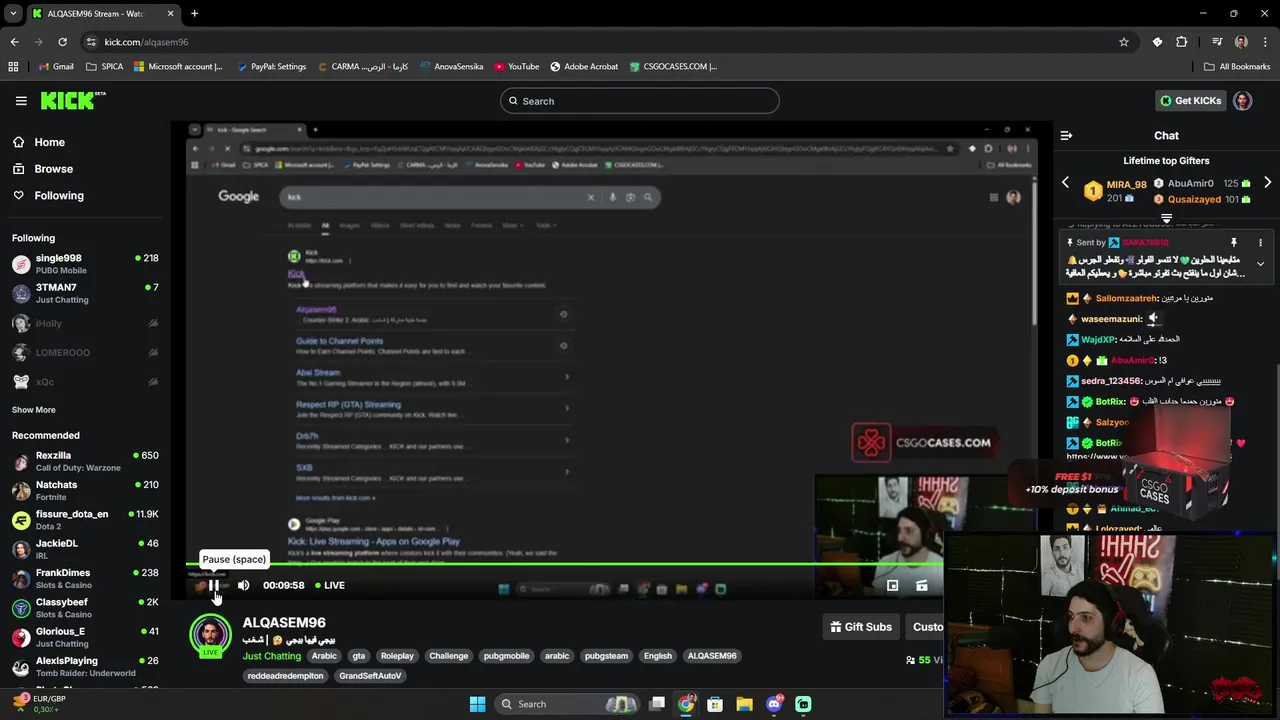Screen dimensions: 1280x720
Task: Open 3TMAN7 followed channel
Action: (x=85, y=293)
